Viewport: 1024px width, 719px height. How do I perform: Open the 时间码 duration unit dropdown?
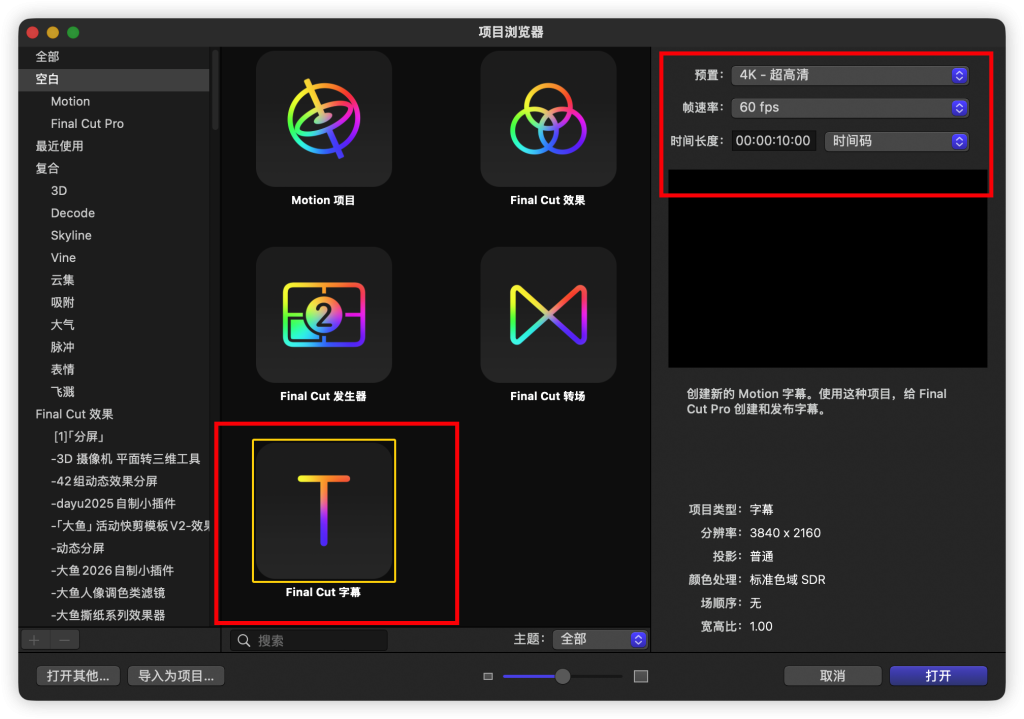click(896, 141)
